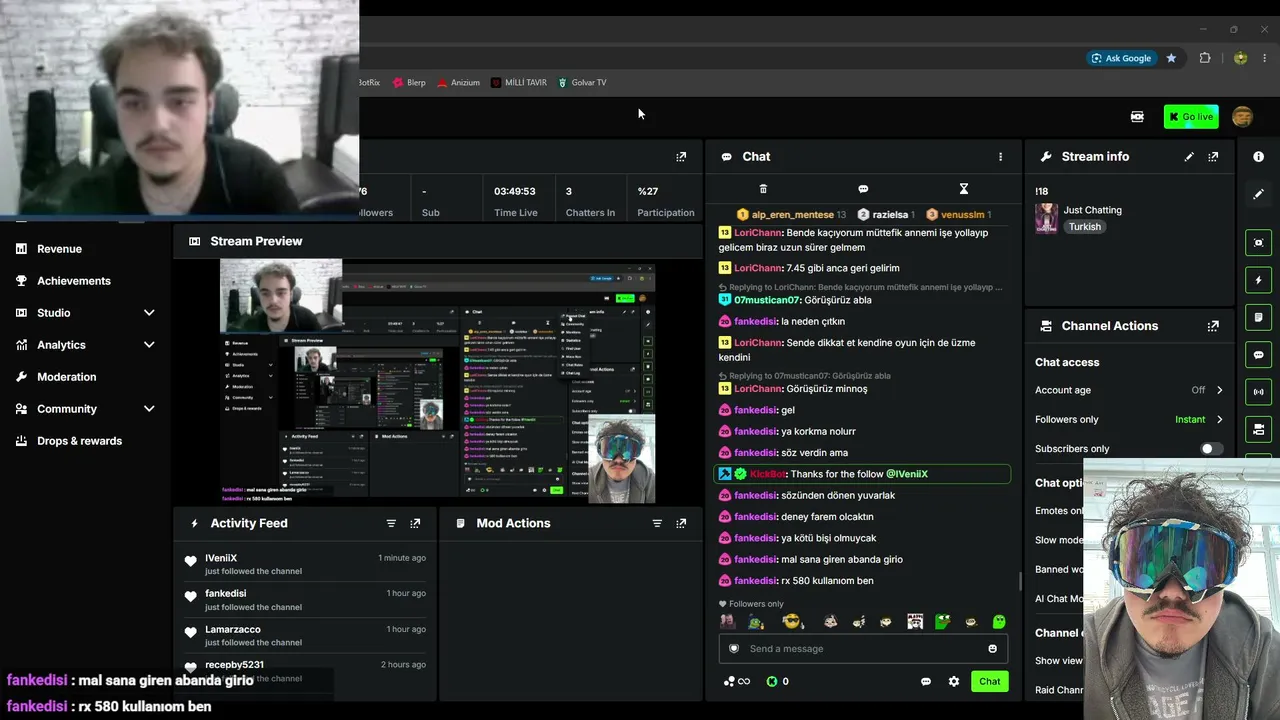Toggle the Subscribers only switch
Image resolution: width=1280 pixels, height=720 pixels.
[1211, 449]
